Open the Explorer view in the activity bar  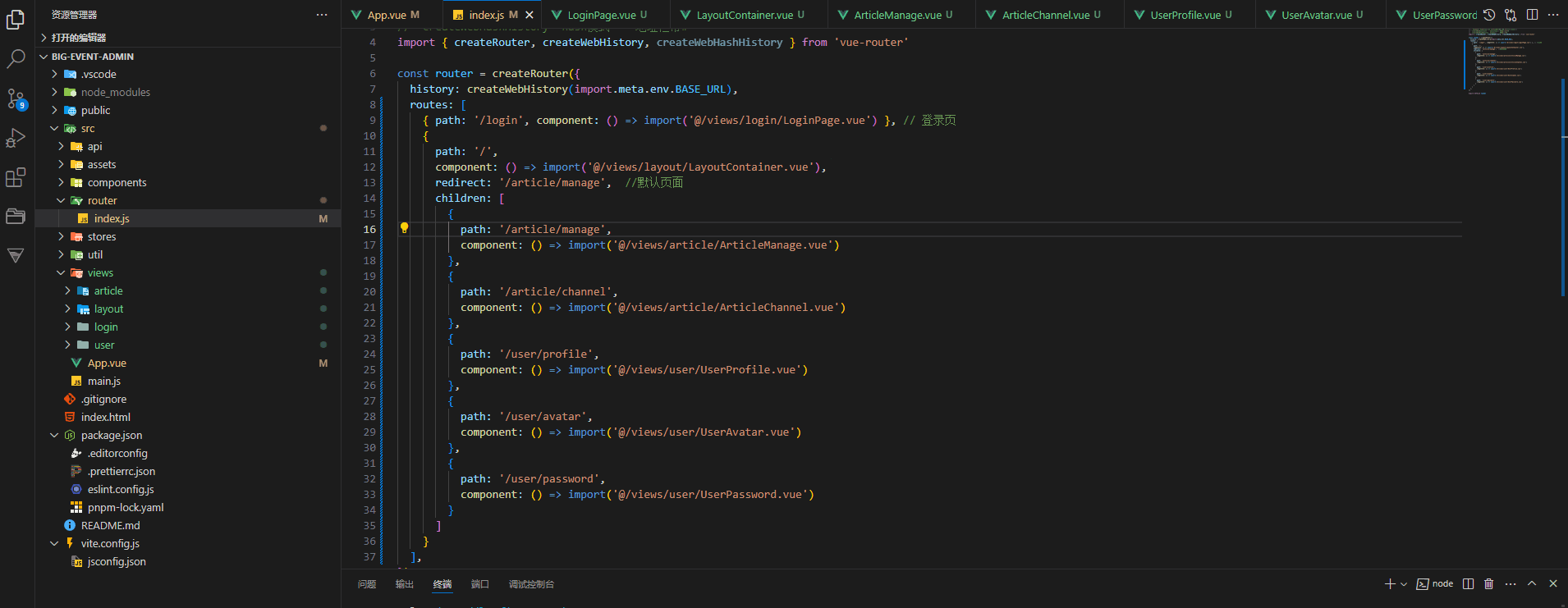[x=16, y=19]
